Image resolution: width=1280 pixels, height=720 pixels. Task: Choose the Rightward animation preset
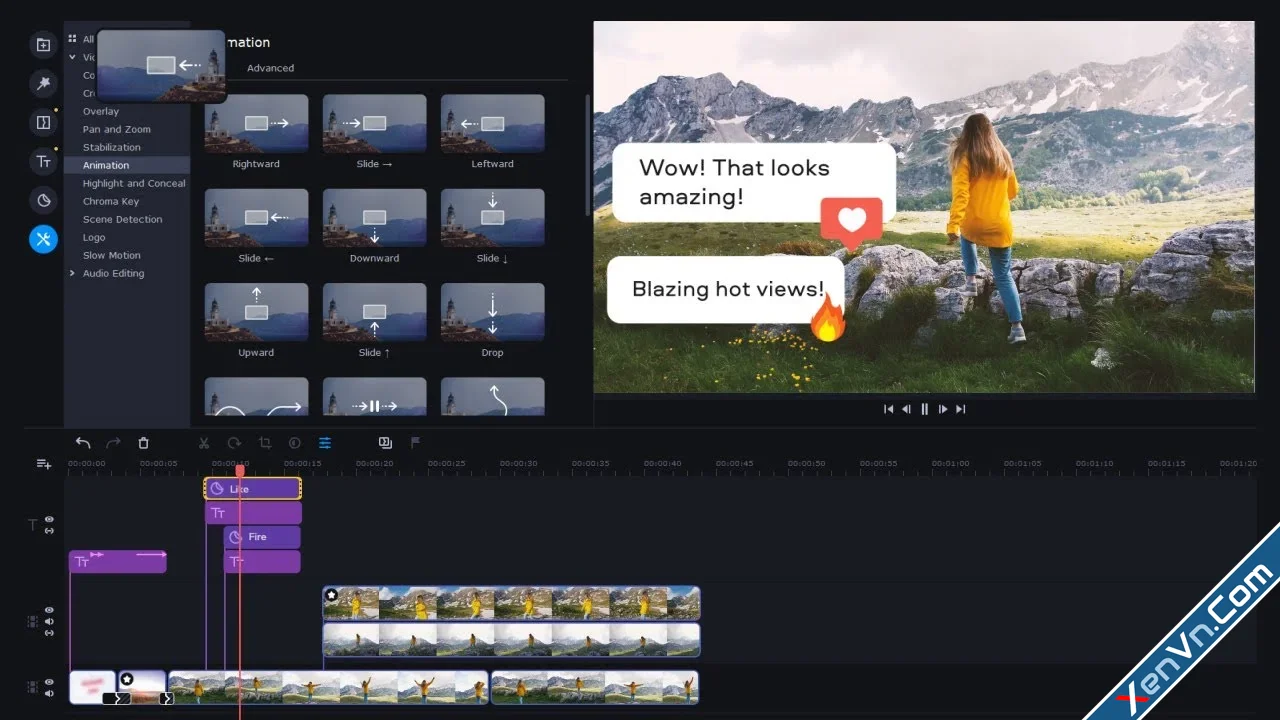(256, 124)
